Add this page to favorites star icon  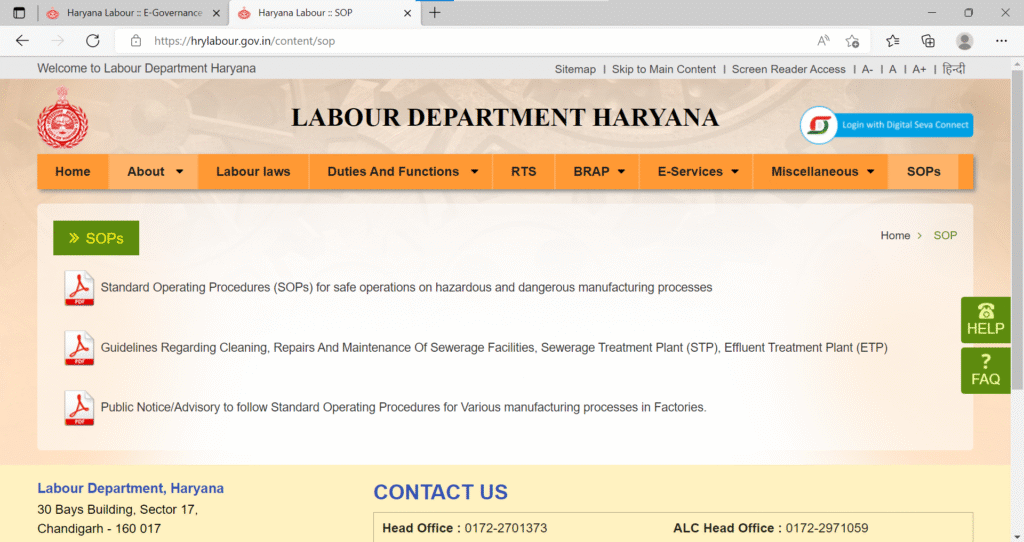[x=852, y=41]
